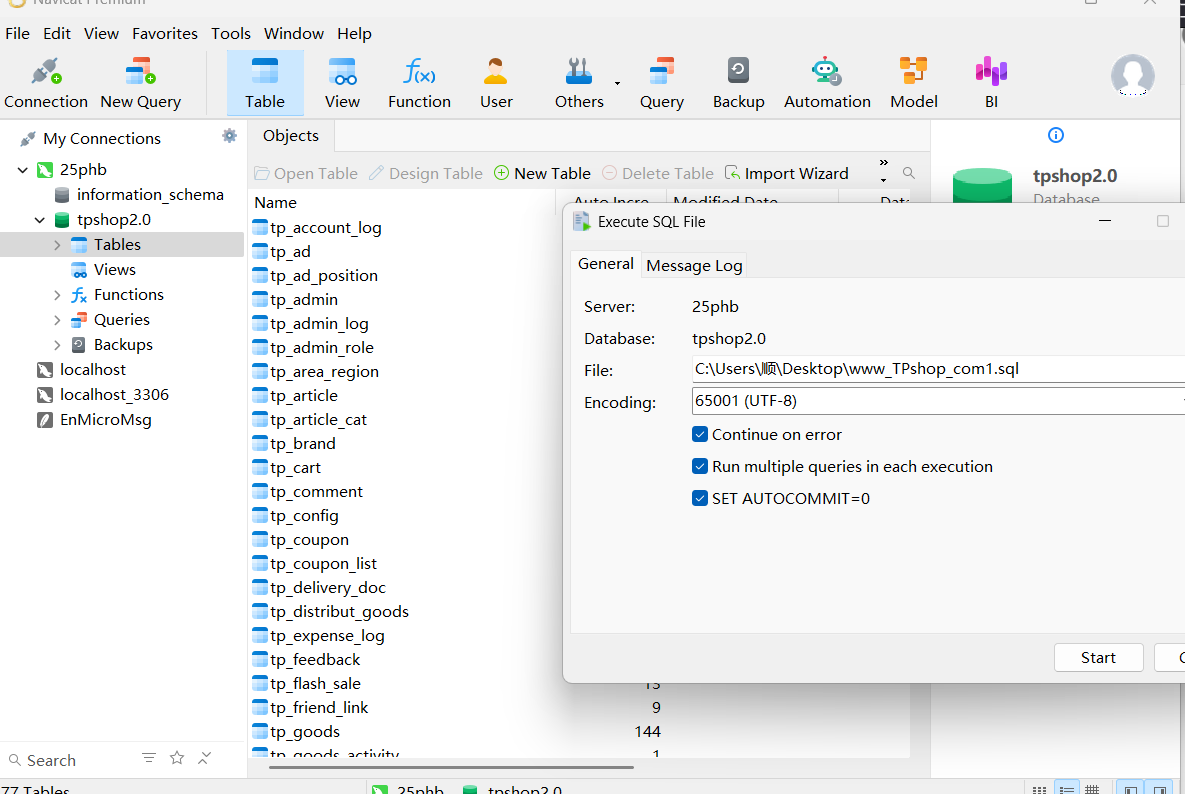The height and width of the screenshot is (794, 1185).
Task: Open the Edit menu
Action: pos(57,33)
